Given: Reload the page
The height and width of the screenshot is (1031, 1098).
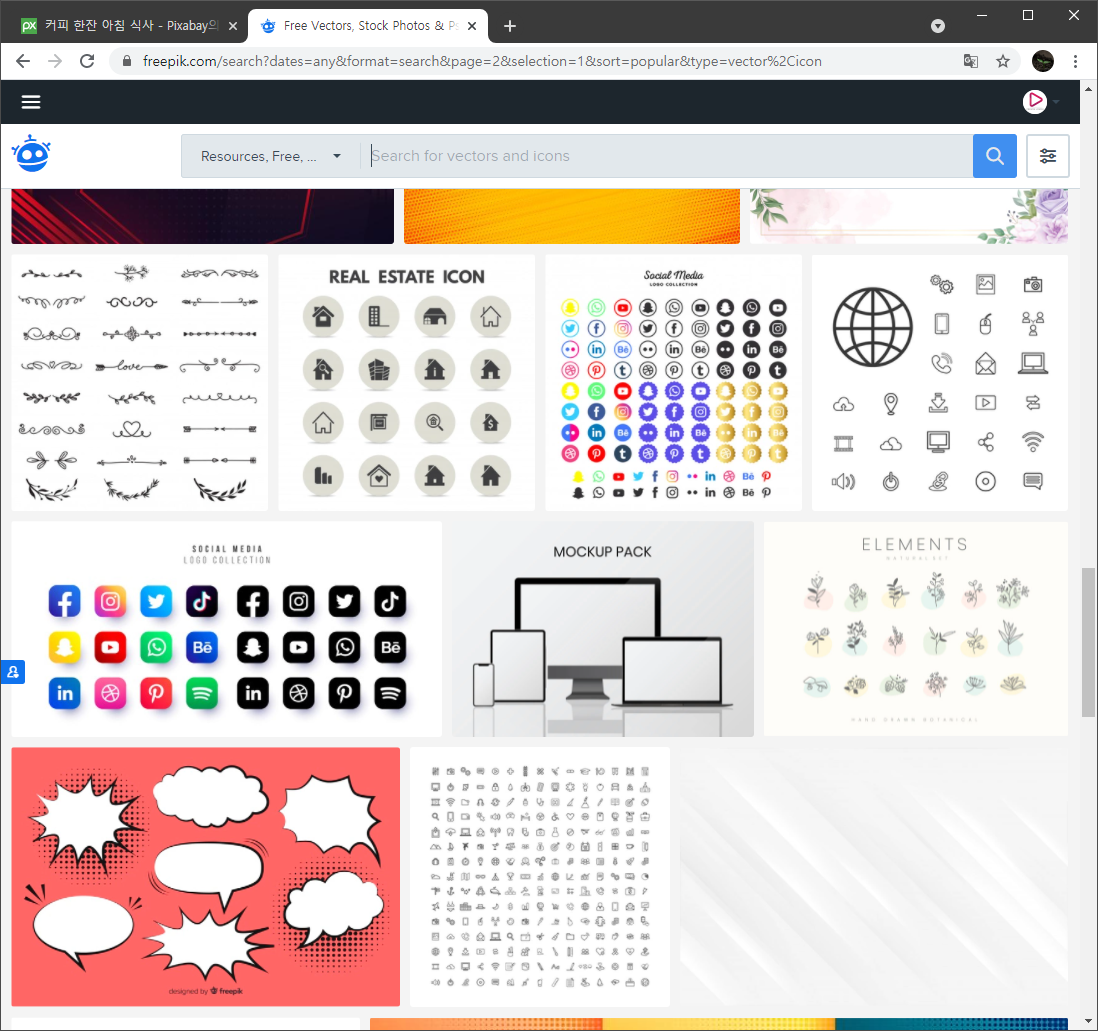Looking at the screenshot, I should click(87, 61).
